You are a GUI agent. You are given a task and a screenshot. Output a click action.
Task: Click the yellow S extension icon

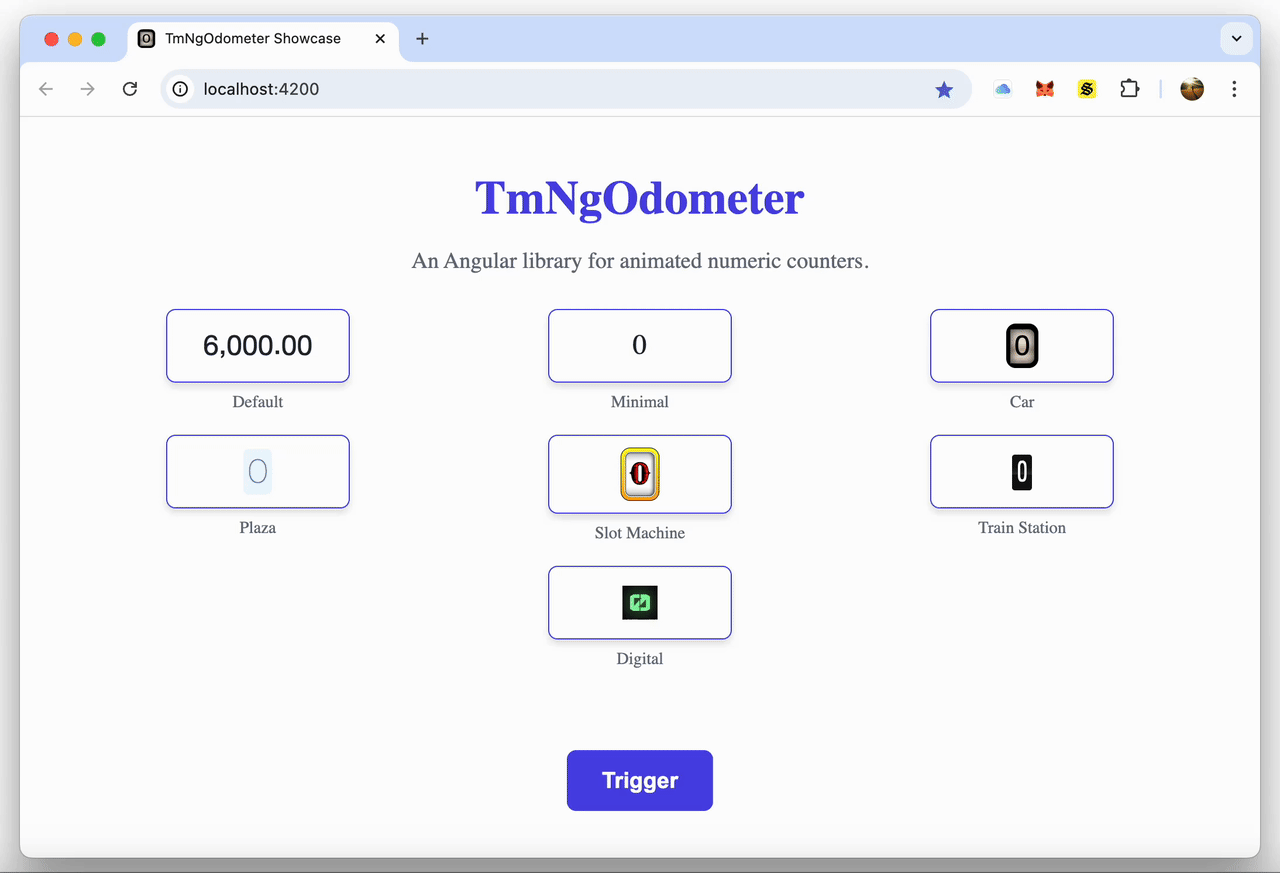[x=1087, y=89]
